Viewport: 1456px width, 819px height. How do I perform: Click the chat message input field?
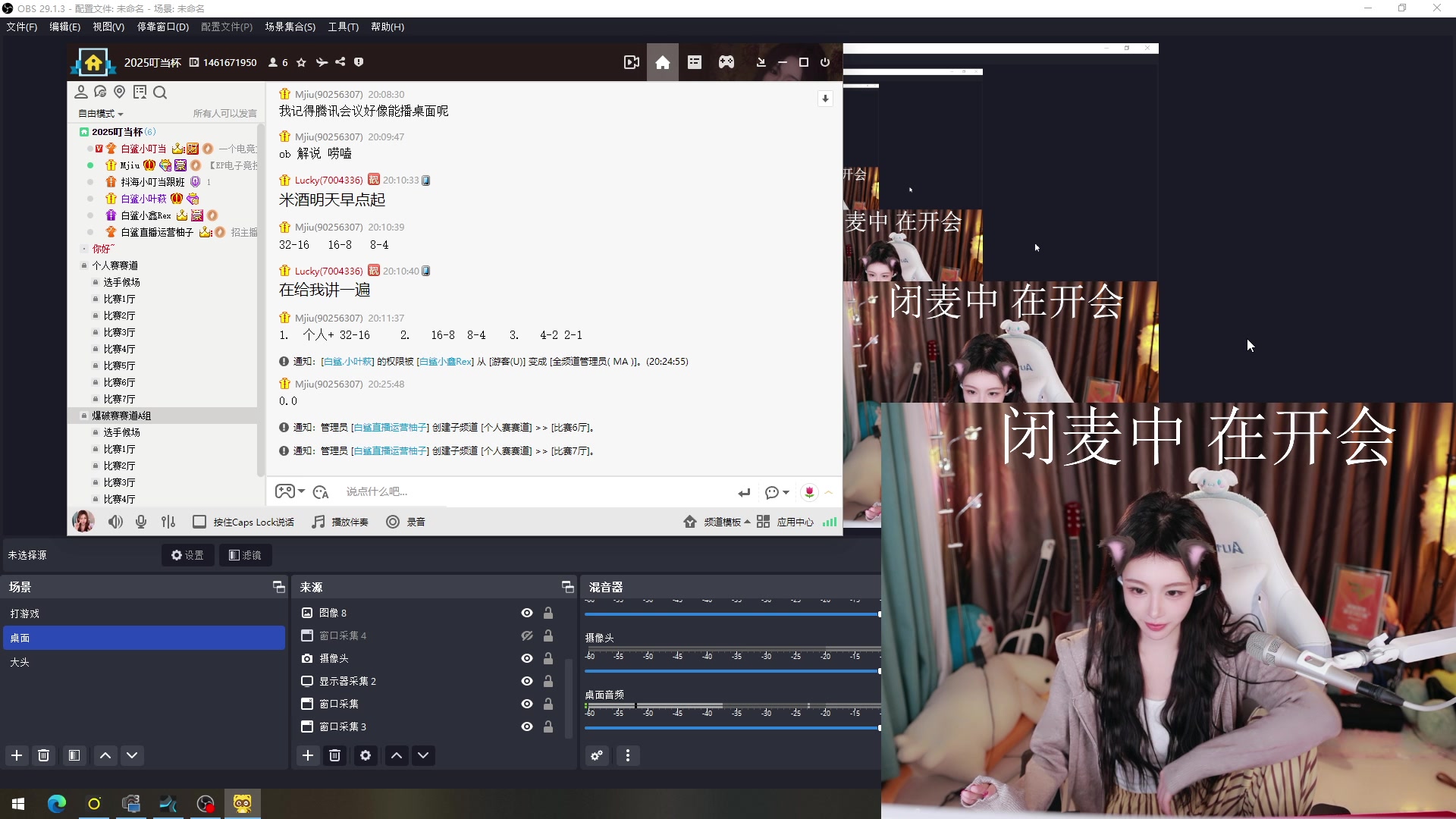pos(535,492)
